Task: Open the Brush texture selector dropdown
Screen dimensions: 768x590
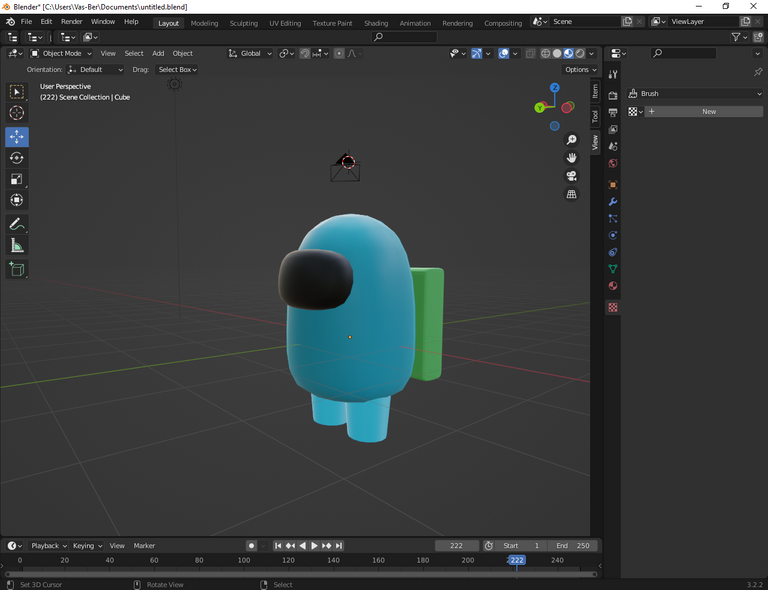Action: point(635,112)
